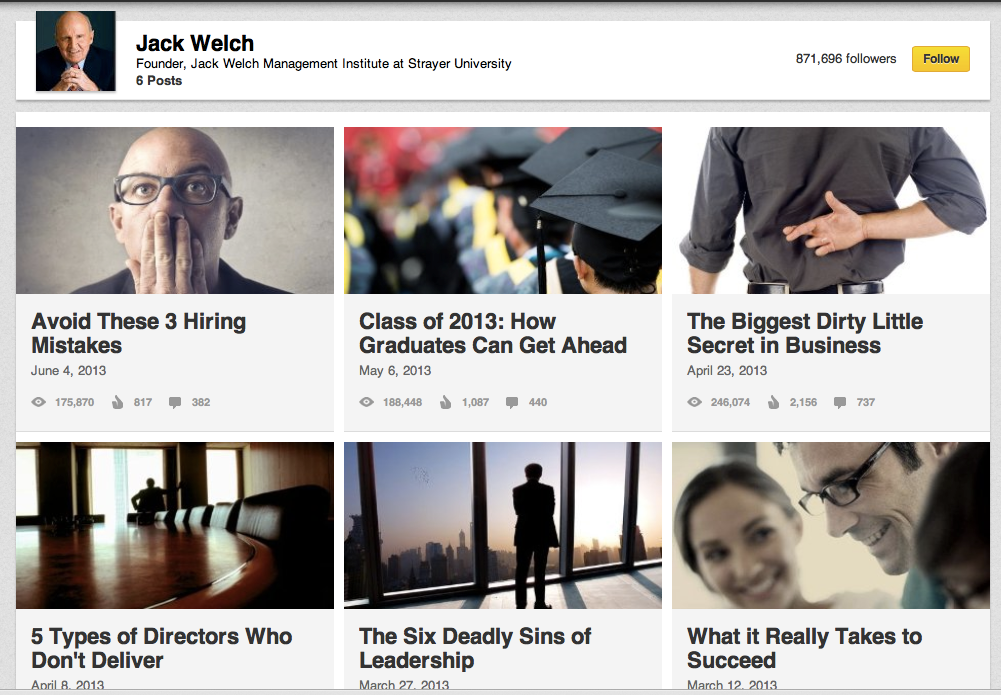Open "The Six Deadly Sins of Leadership"
This screenshot has height=695, width=1001.
point(475,648)
